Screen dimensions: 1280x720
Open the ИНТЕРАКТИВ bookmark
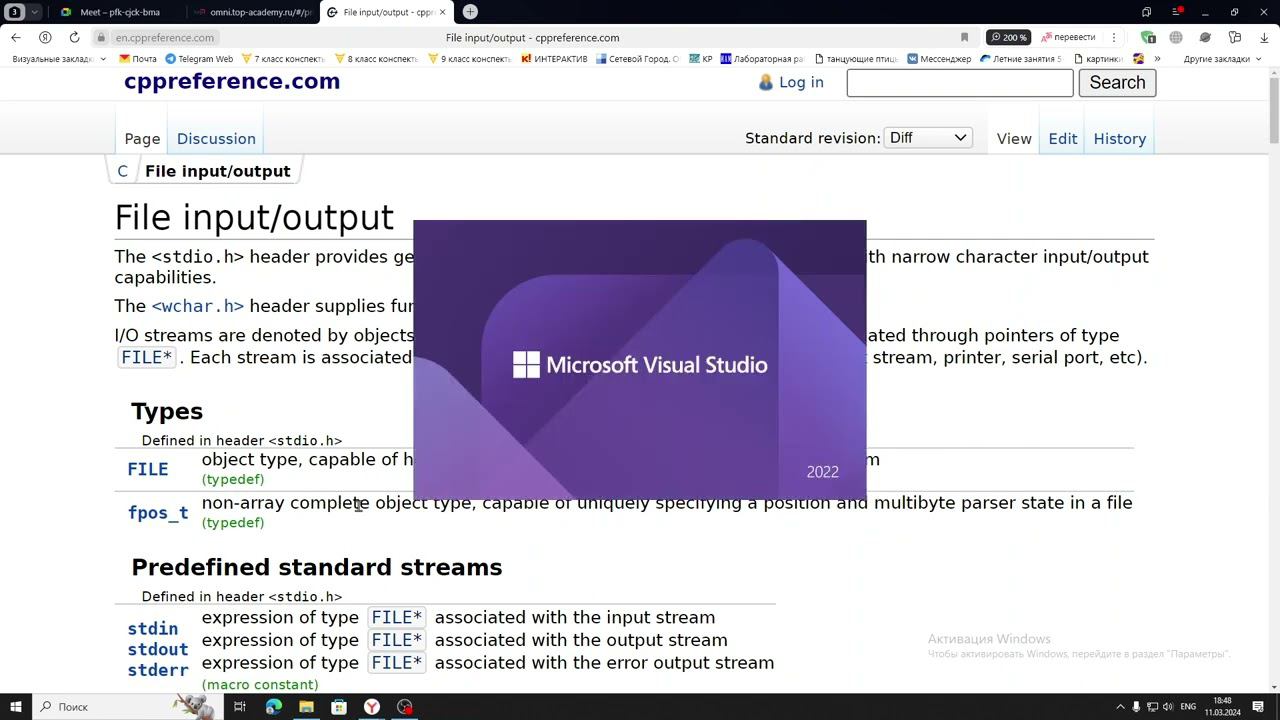point(554,59)
